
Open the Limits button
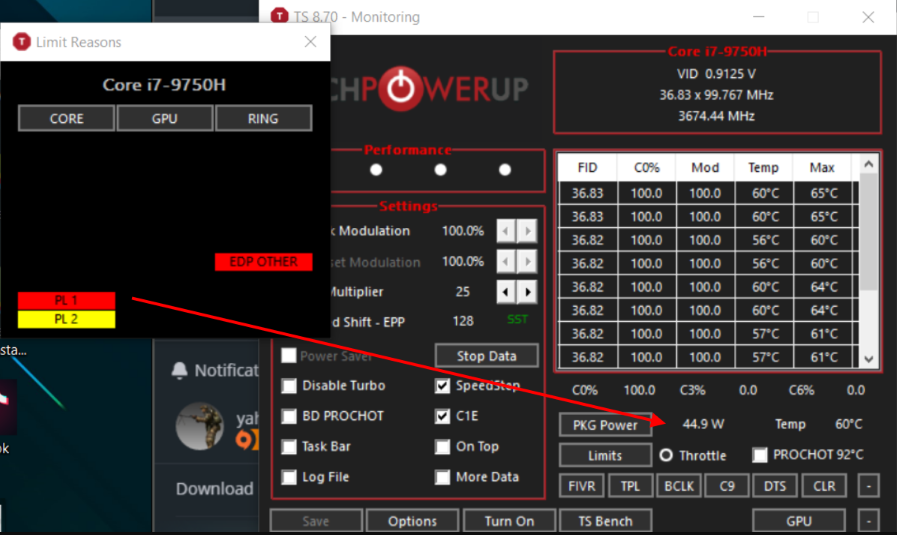605,455
